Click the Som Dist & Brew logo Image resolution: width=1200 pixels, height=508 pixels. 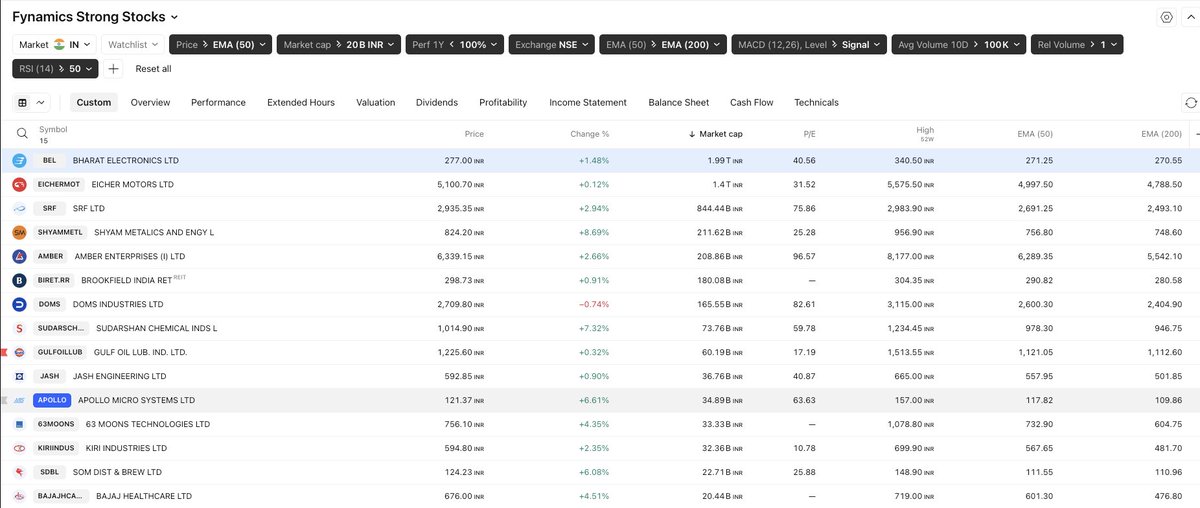coord(19,472)
